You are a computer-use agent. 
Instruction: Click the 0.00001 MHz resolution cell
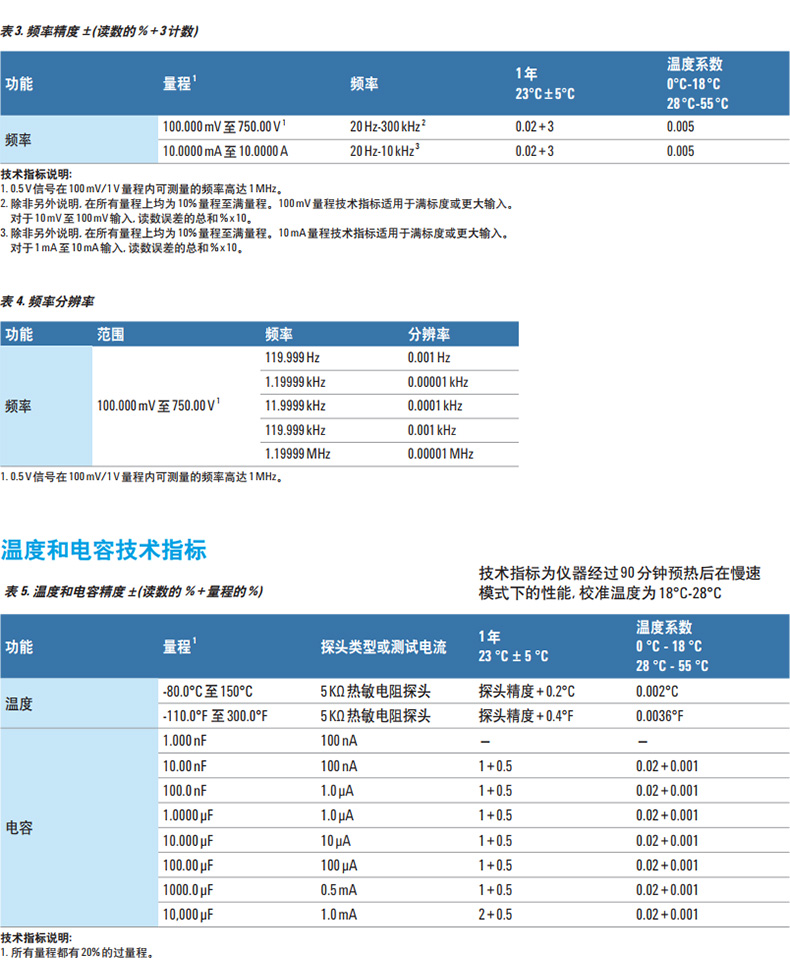tap(440, 454)
